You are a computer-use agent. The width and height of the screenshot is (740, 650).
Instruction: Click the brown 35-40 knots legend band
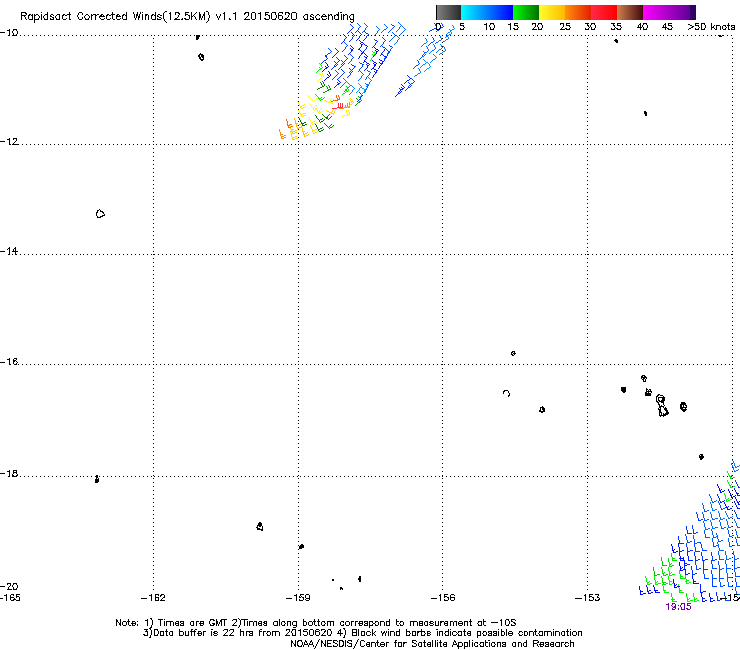click(630, 12)
